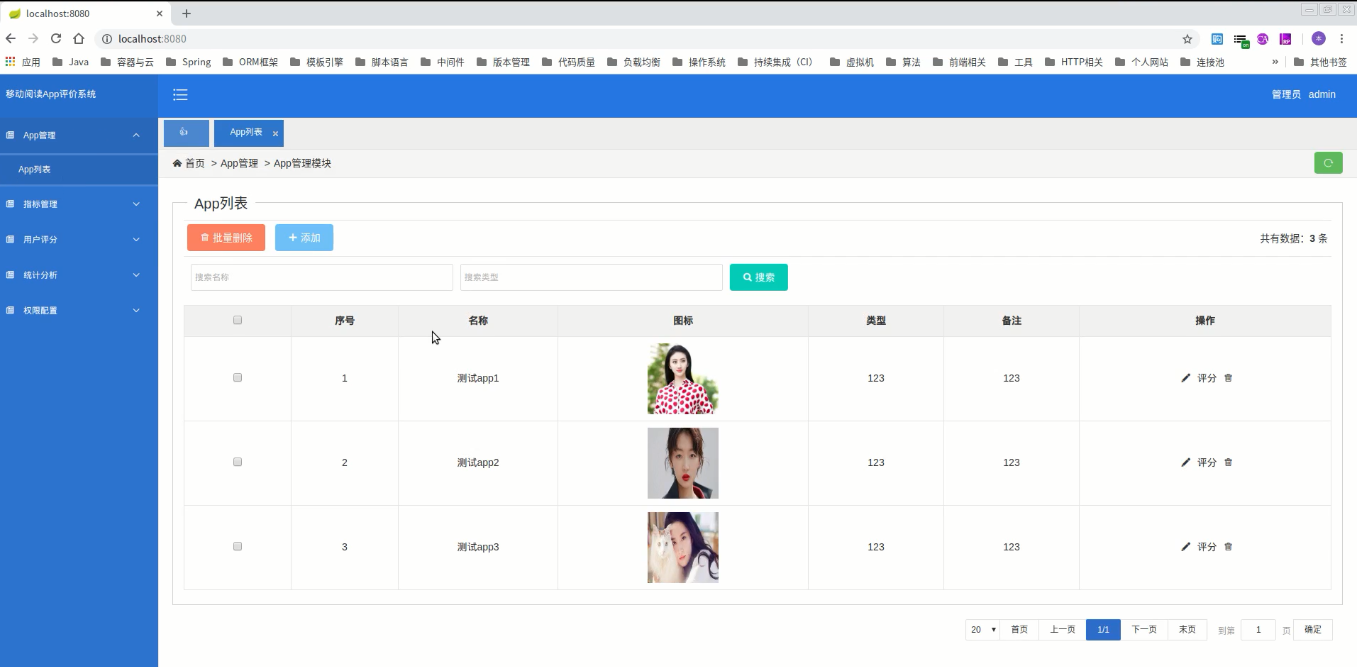The height and width of the screenshot is (667, 1357).
Task: Go to 首页 first page in pagination
Action: [x=1019, y=630]
